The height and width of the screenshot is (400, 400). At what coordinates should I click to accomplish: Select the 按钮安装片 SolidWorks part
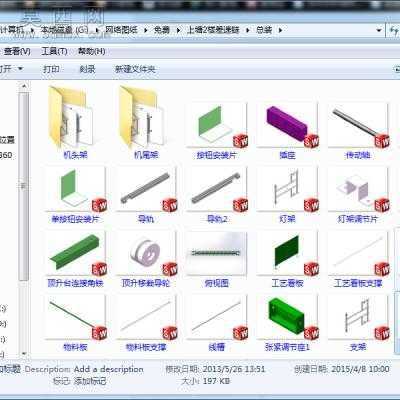pyautogui.click(x=216, y=130)
